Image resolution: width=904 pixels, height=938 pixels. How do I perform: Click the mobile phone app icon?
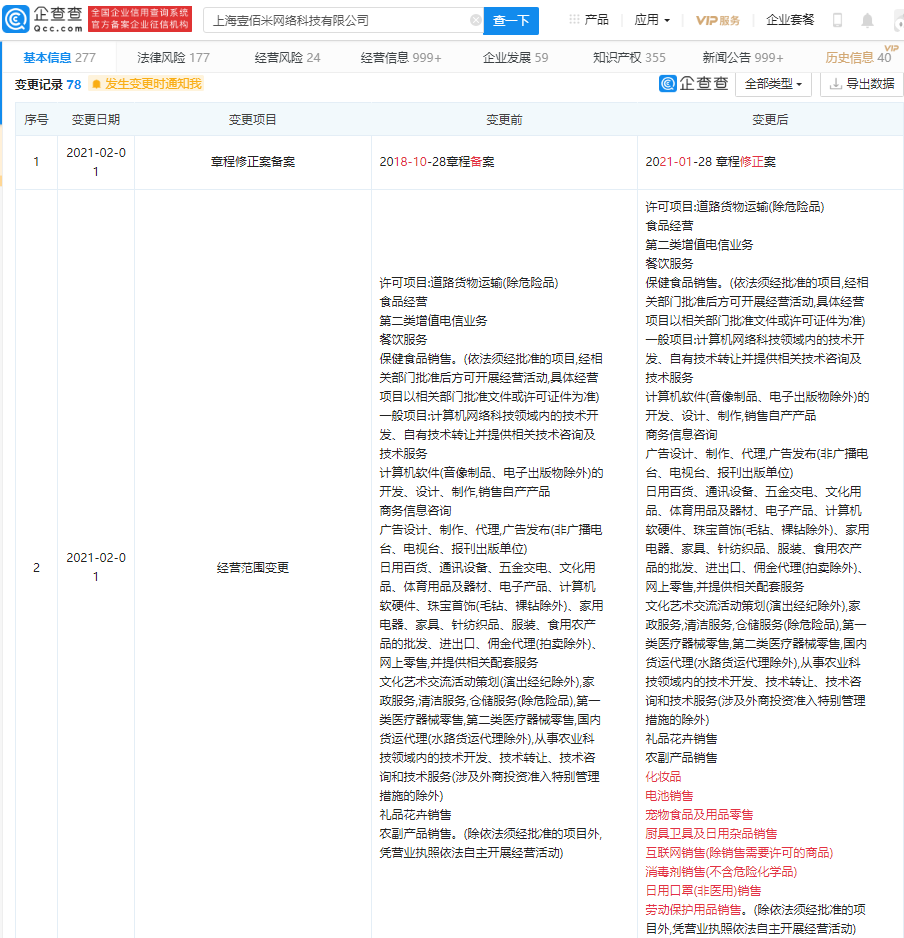(x=838, y=20)
